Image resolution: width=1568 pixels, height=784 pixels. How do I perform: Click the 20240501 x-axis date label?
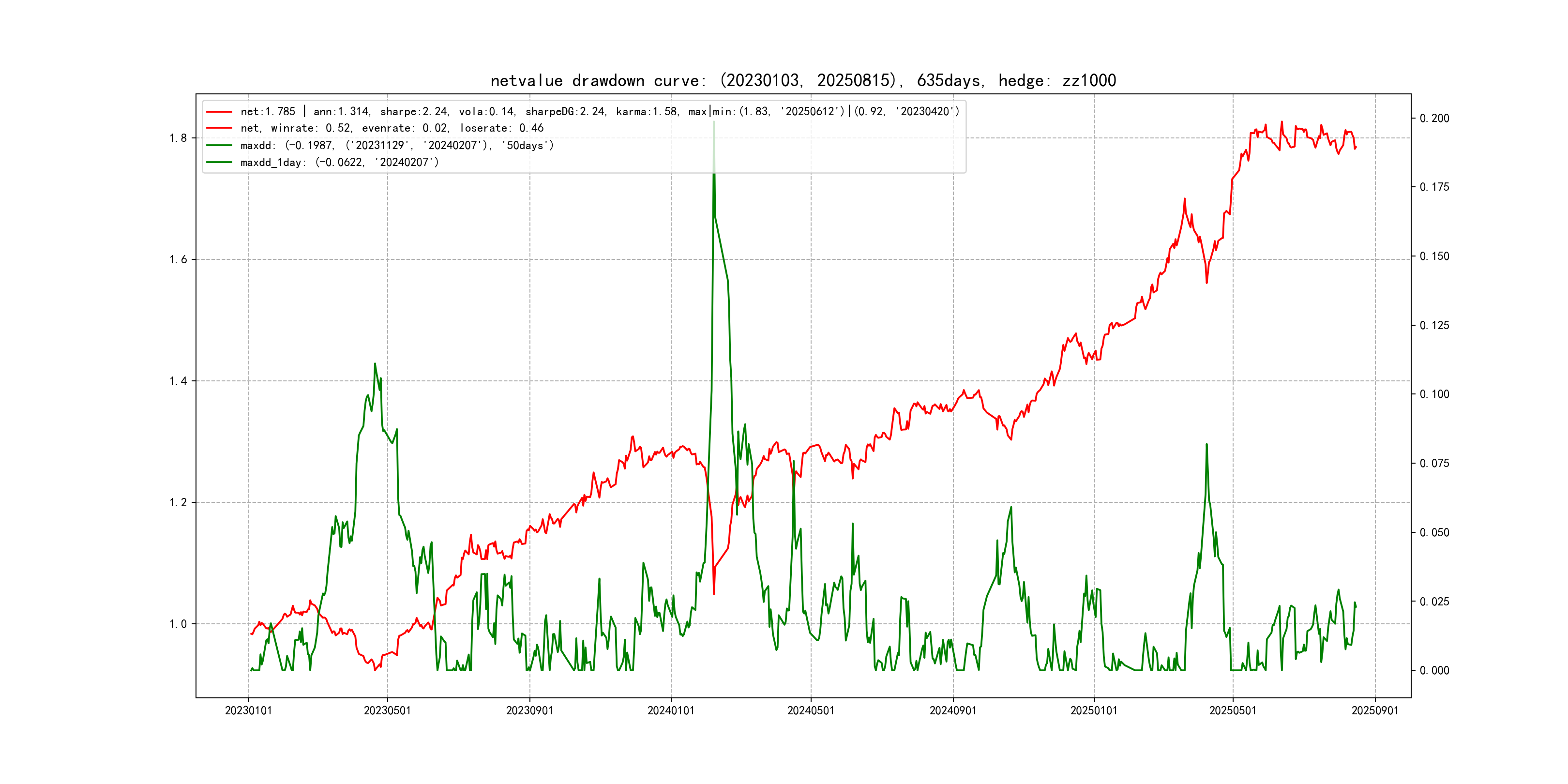pyautogui.click(x=811, y=710)
